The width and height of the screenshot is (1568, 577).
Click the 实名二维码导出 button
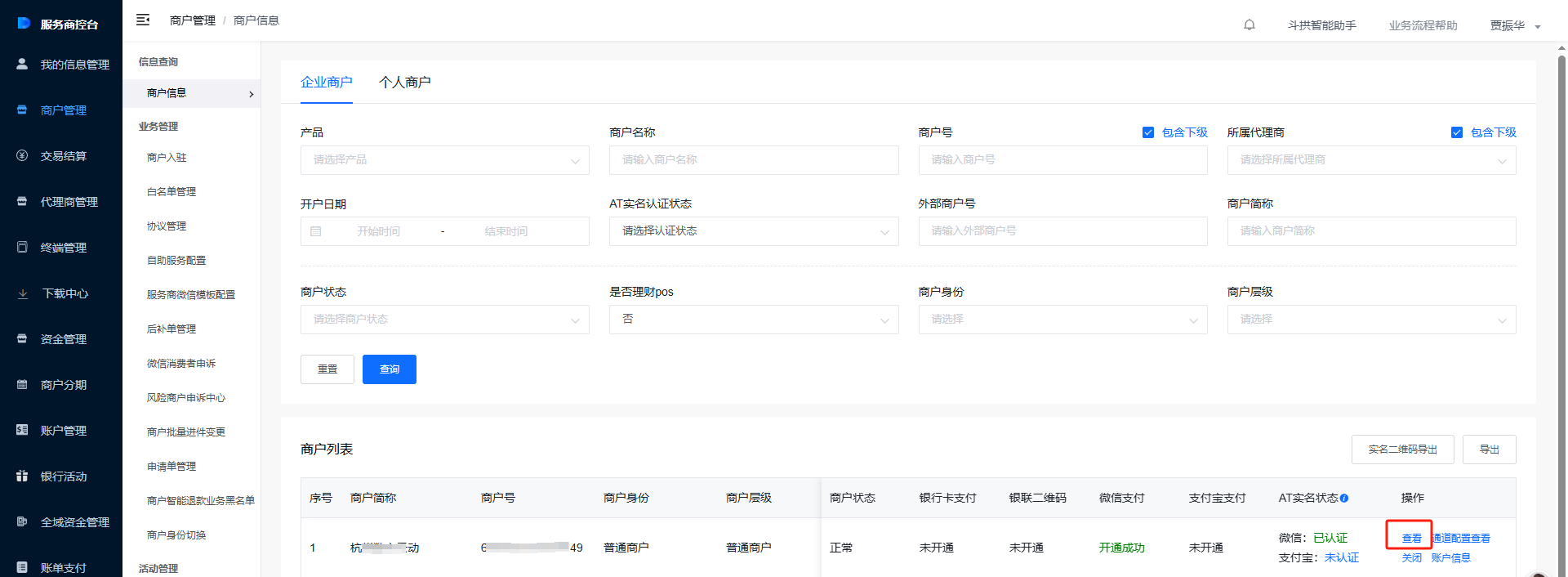pyautogui.click(x=1402, y=450)
